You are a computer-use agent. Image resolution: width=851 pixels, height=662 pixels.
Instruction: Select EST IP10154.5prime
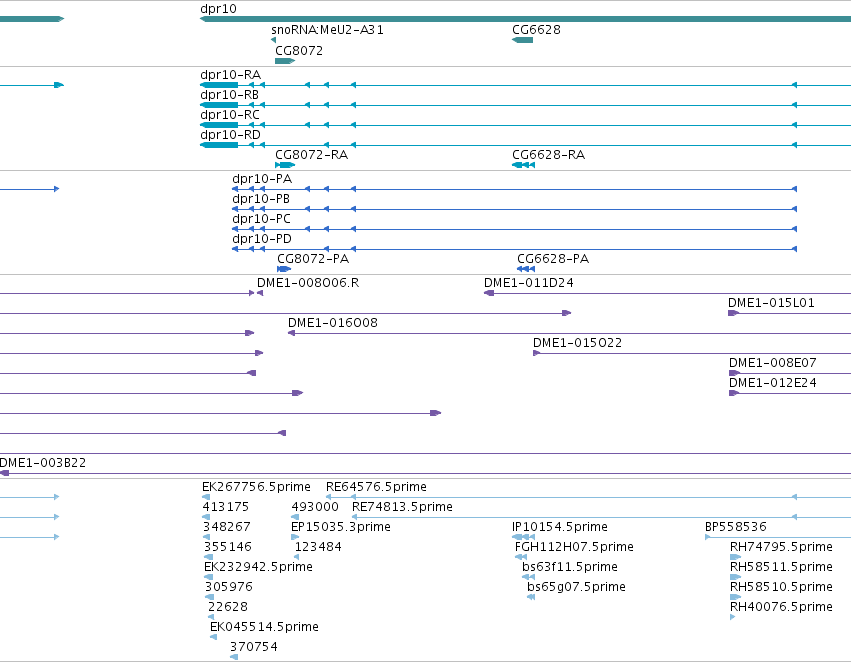(560, 527)
